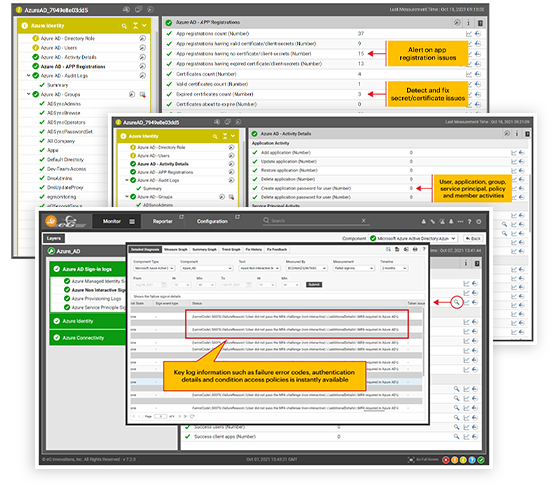Open the Microsoft Azure Active Directory component dropdown

pos(413,238)
